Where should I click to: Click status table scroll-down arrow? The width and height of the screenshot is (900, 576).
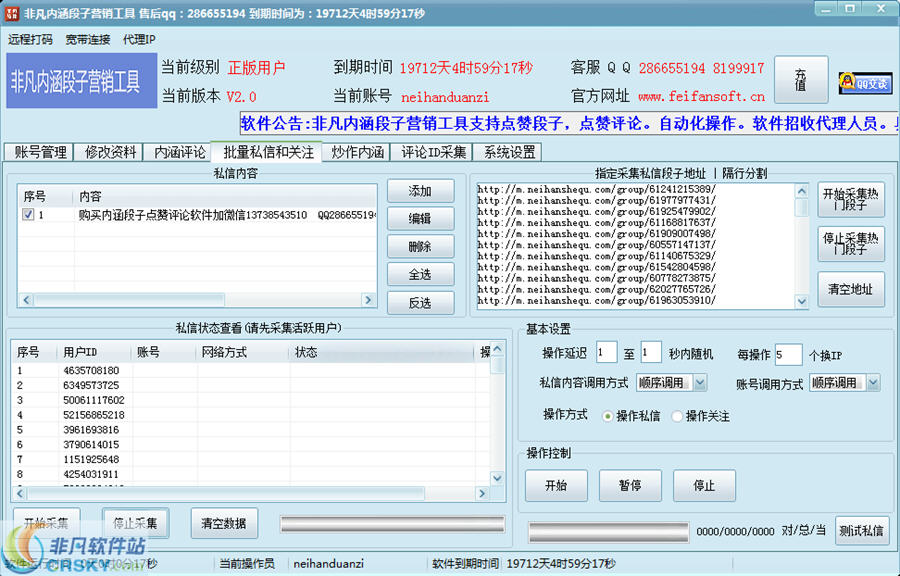497,478
